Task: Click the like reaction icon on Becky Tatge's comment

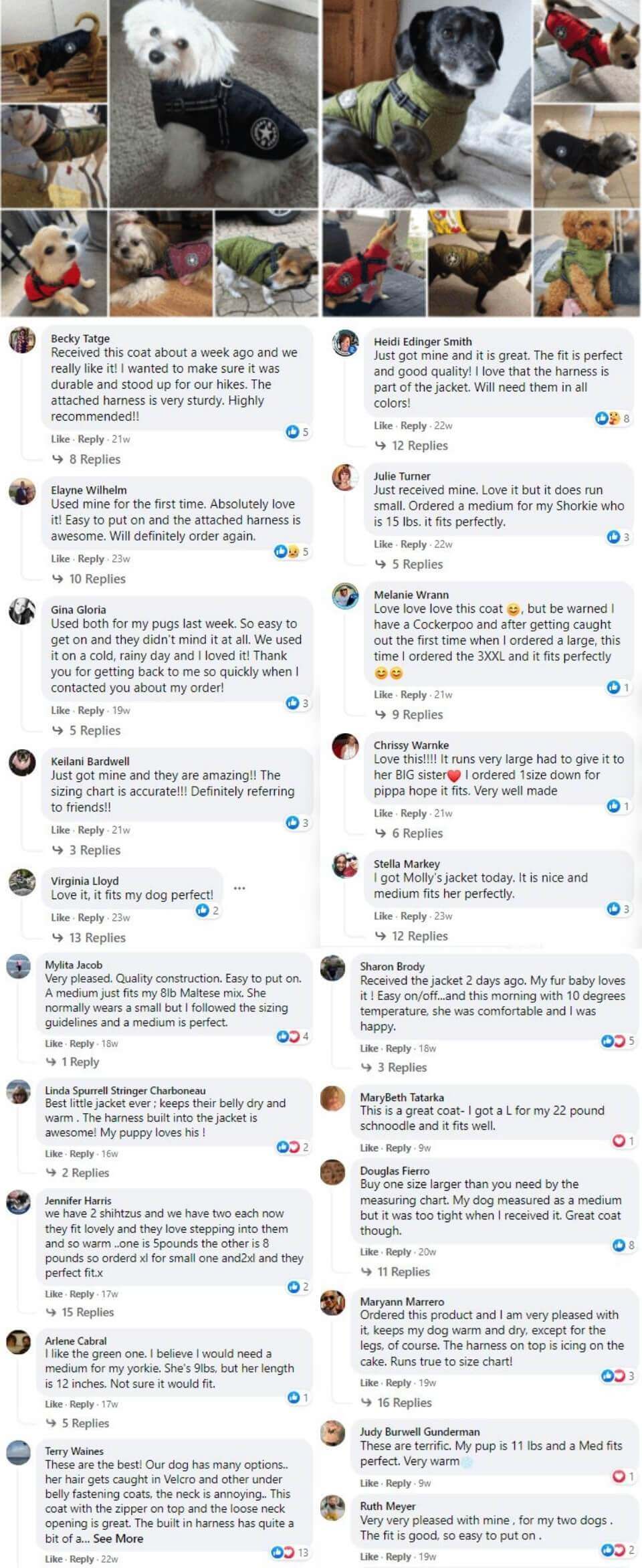Action: [292, 432]
